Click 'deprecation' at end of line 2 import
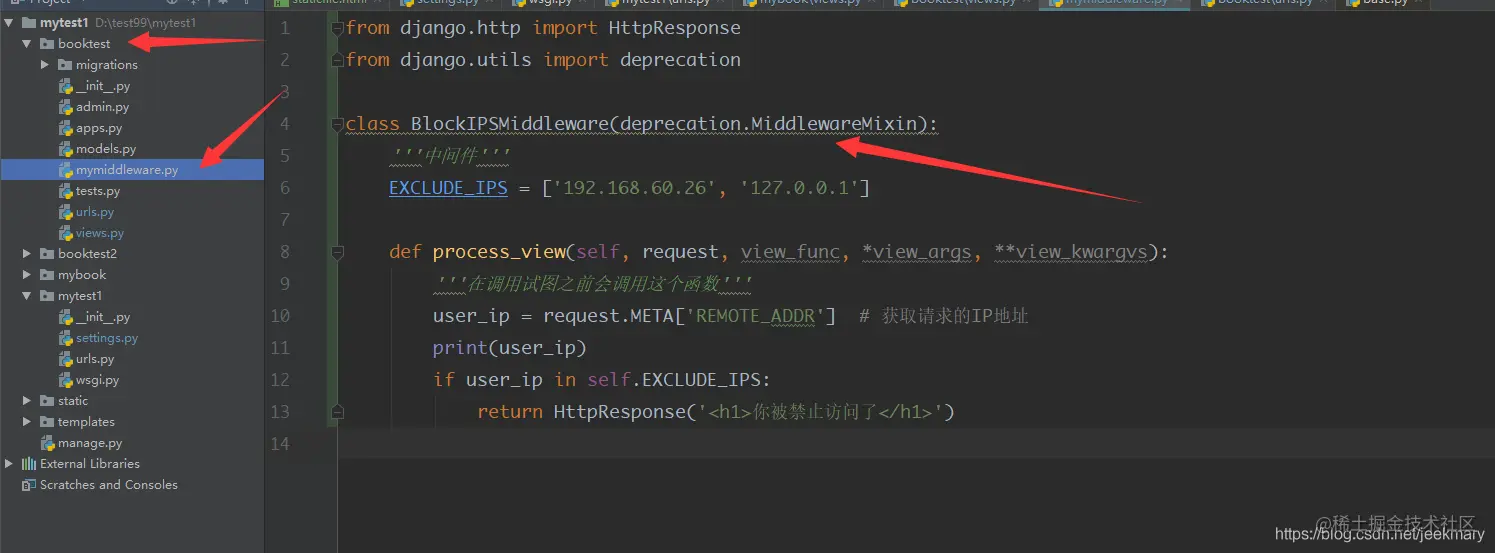 (x=680, y=60)
